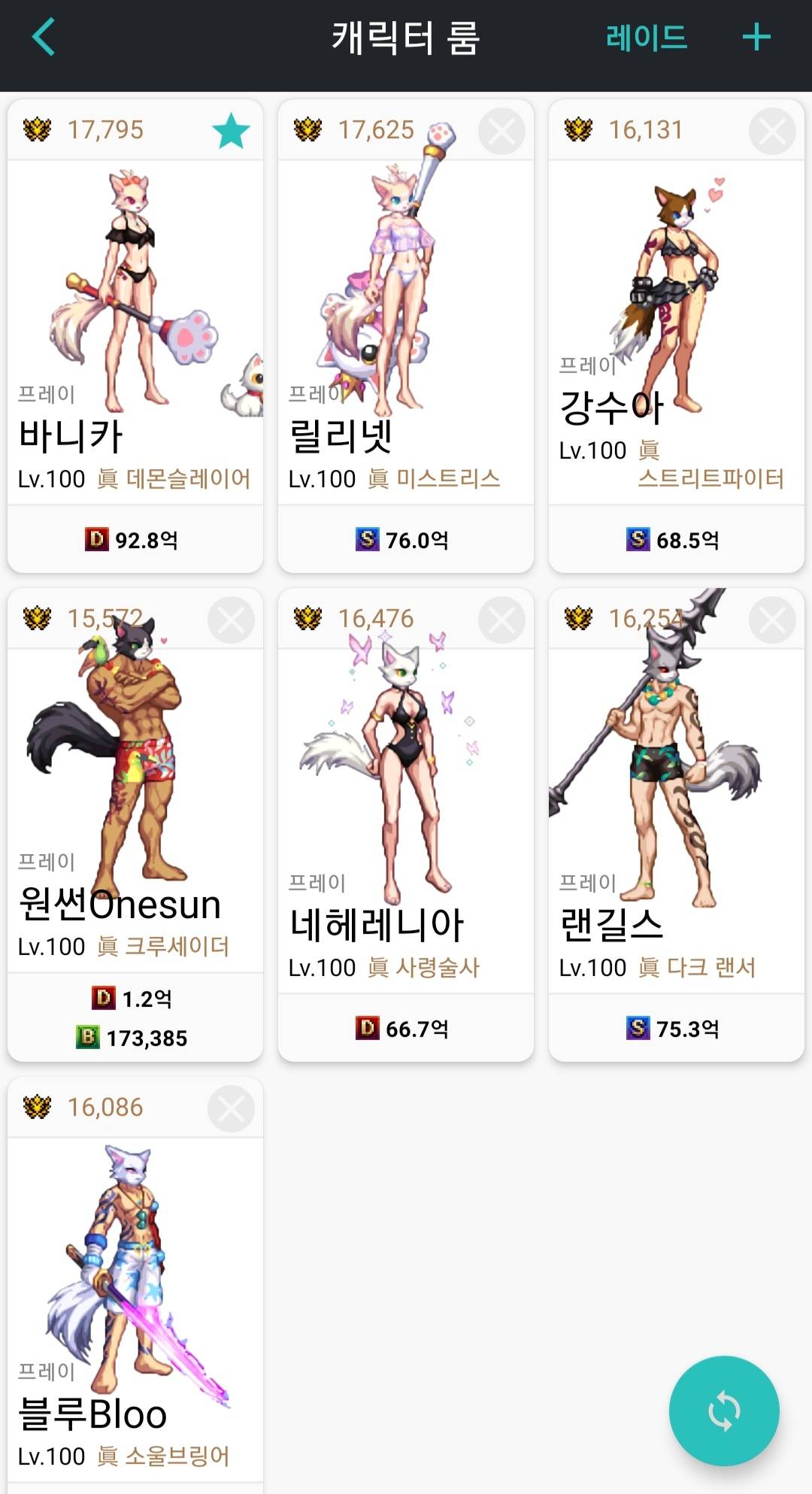Tap the D rank icon beside 92.8억
Screen dimensions: 812x1494
(96, 538)
